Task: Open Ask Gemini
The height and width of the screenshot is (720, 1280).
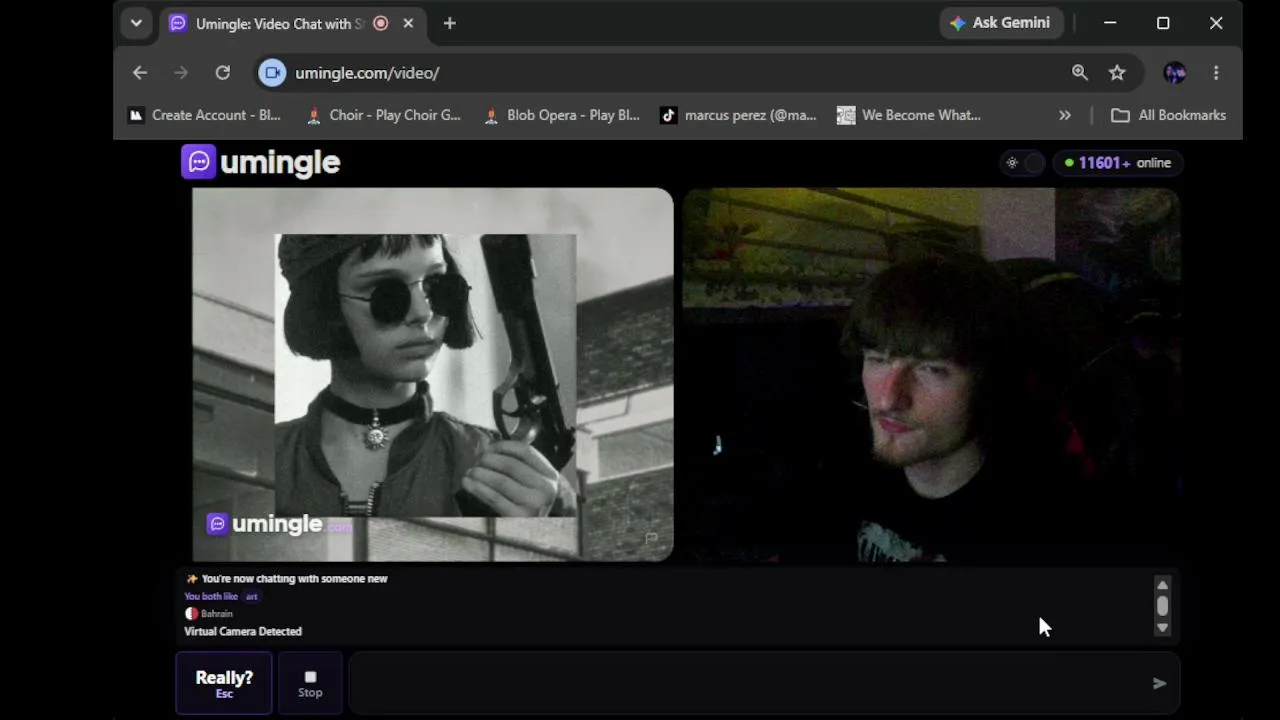Action: 1000,23
